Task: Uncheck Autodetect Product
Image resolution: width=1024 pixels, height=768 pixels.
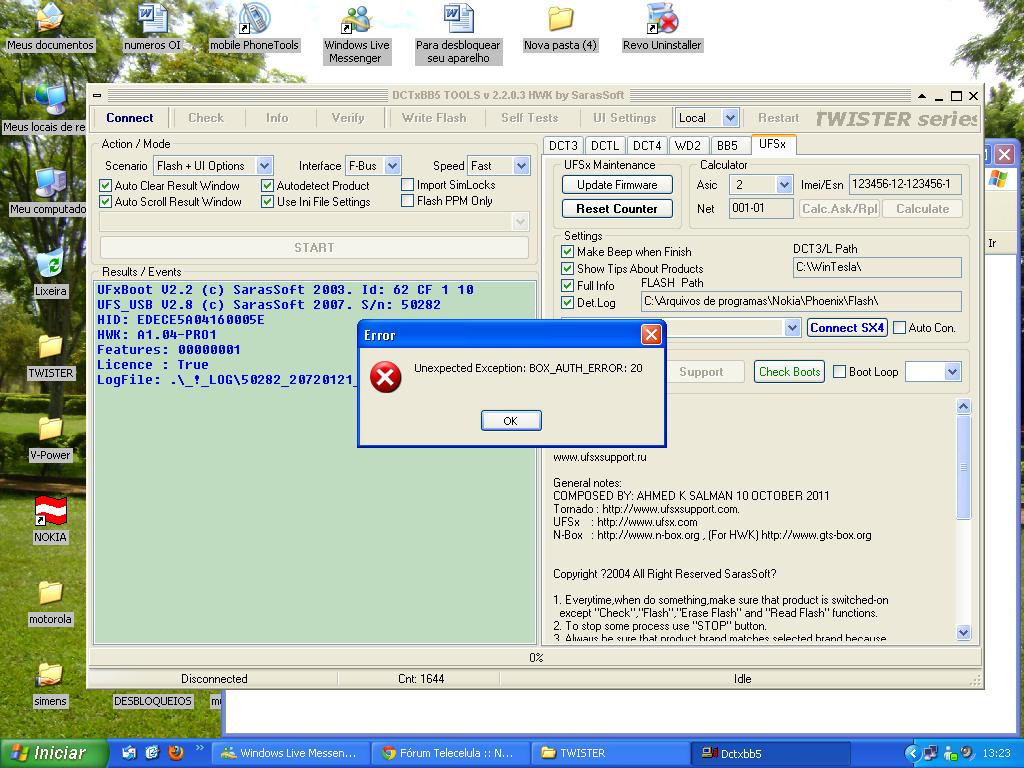Action: pos(267,185)
